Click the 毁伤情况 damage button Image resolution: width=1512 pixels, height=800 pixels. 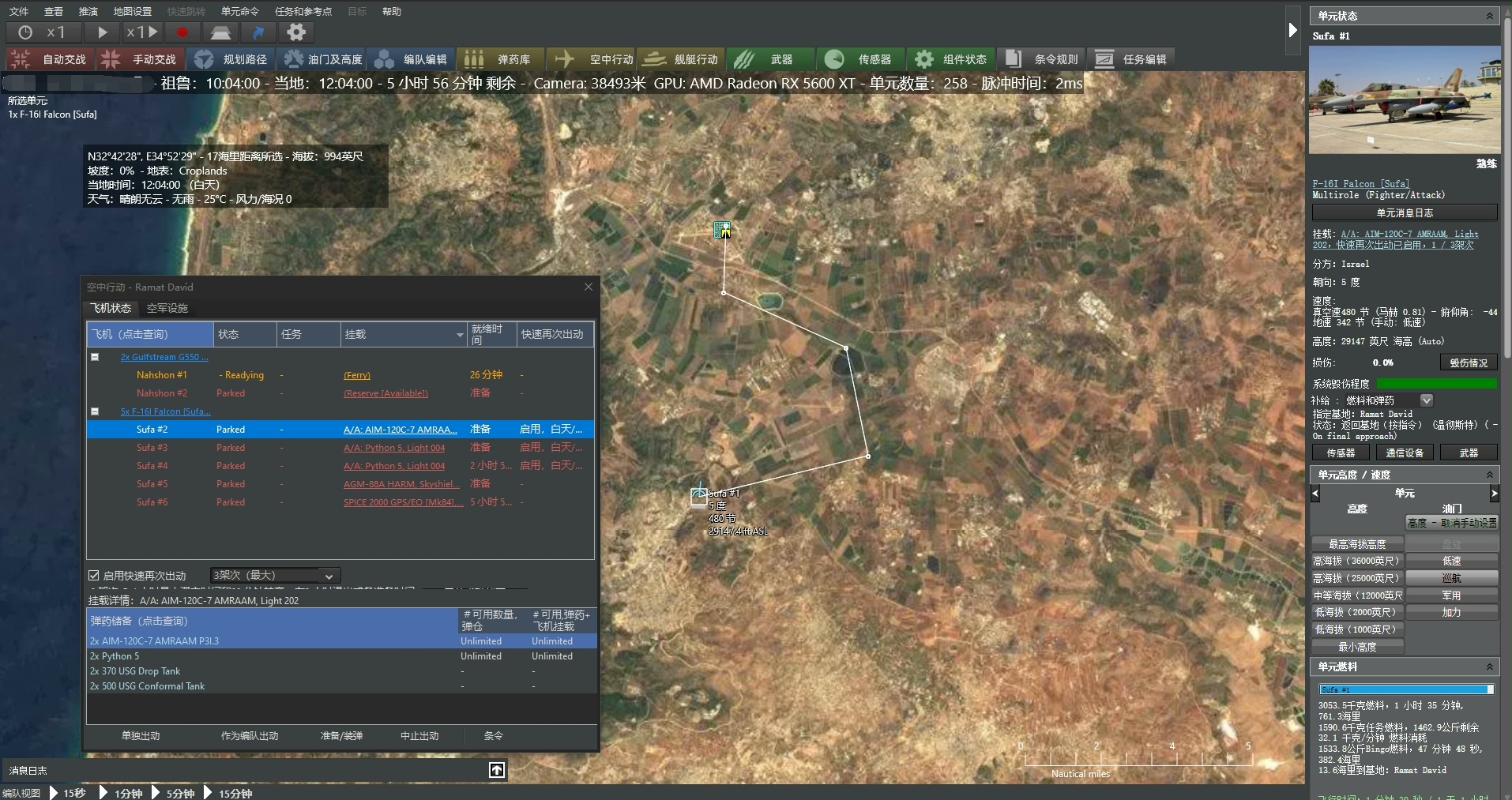point(1468,362)
